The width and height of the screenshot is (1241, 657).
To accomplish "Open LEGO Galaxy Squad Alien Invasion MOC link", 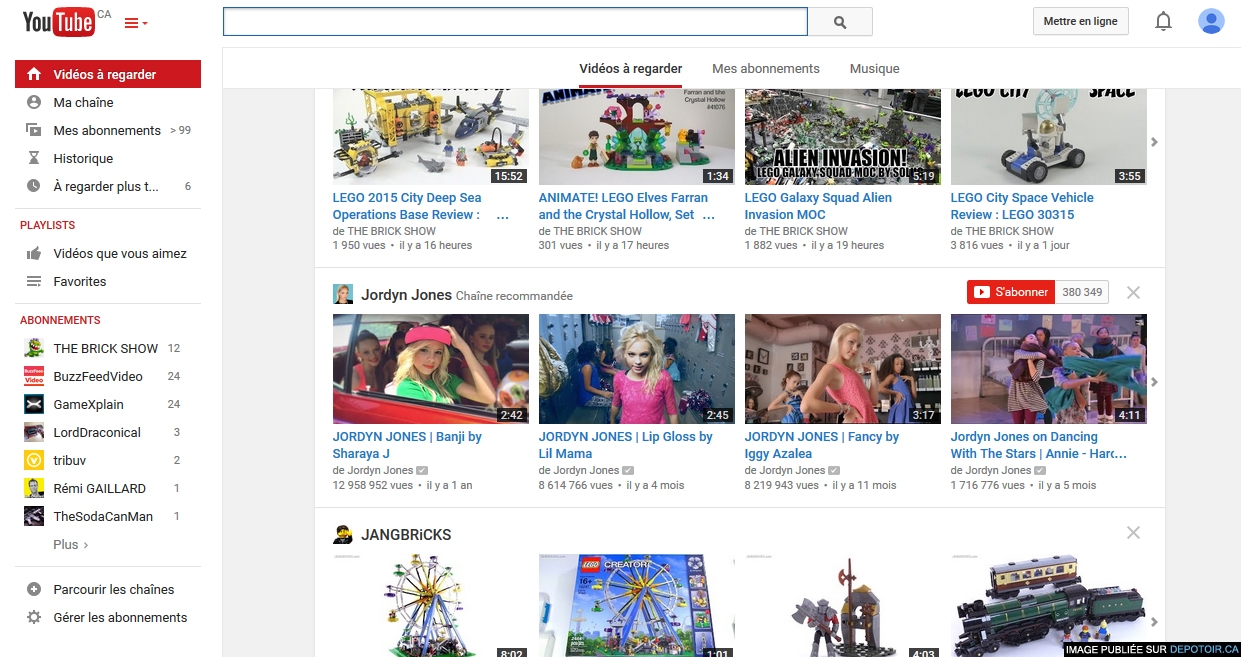I will pos(818,206).
